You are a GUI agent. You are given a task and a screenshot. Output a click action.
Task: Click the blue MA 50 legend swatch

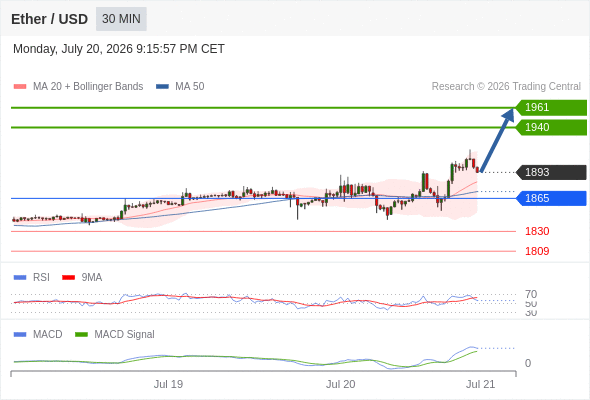point(163,87)
